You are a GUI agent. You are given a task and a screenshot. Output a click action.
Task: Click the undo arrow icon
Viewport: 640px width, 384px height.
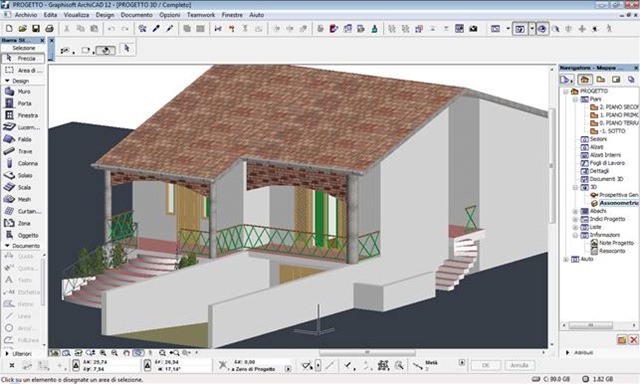111,29
